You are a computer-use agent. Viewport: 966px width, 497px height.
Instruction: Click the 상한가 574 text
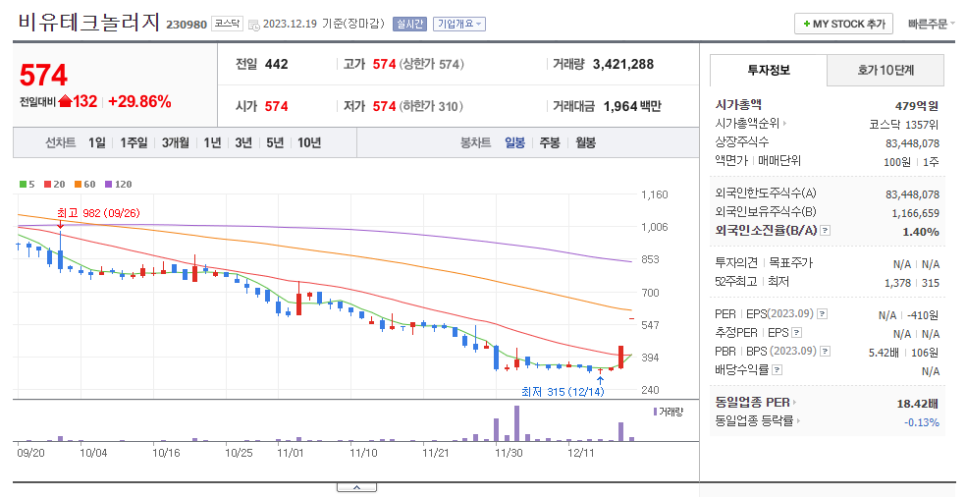tap(431, 64)
